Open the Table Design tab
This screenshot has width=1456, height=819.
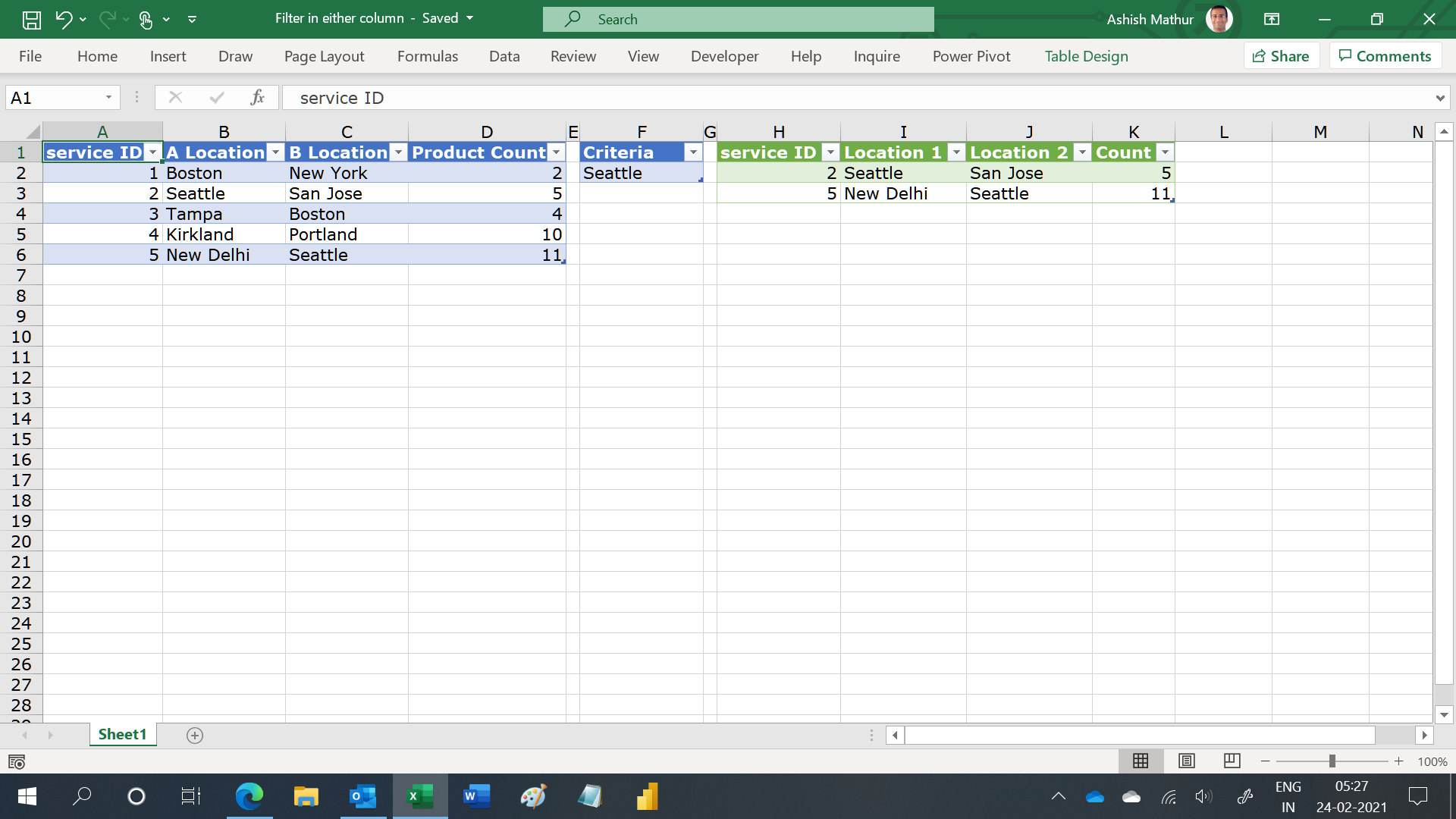[x=1086, y=56]
